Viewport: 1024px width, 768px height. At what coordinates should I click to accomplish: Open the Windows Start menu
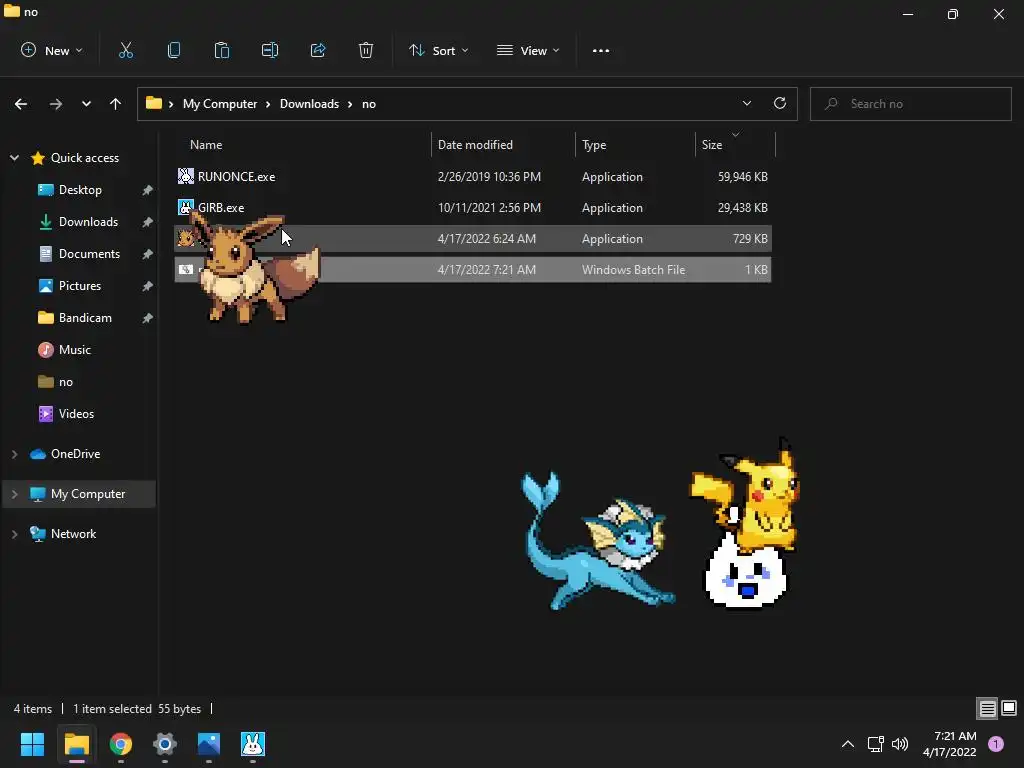point(32,744)
